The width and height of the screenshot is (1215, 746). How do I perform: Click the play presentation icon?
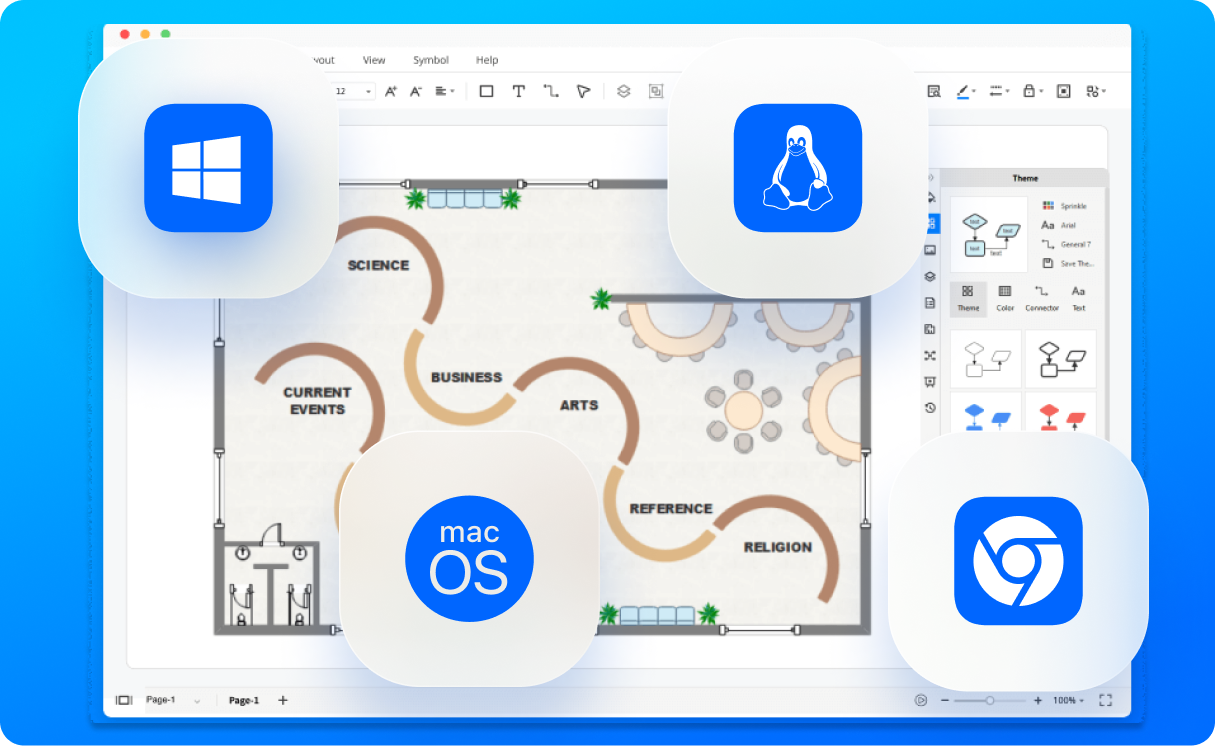click(x=920, y=700)
